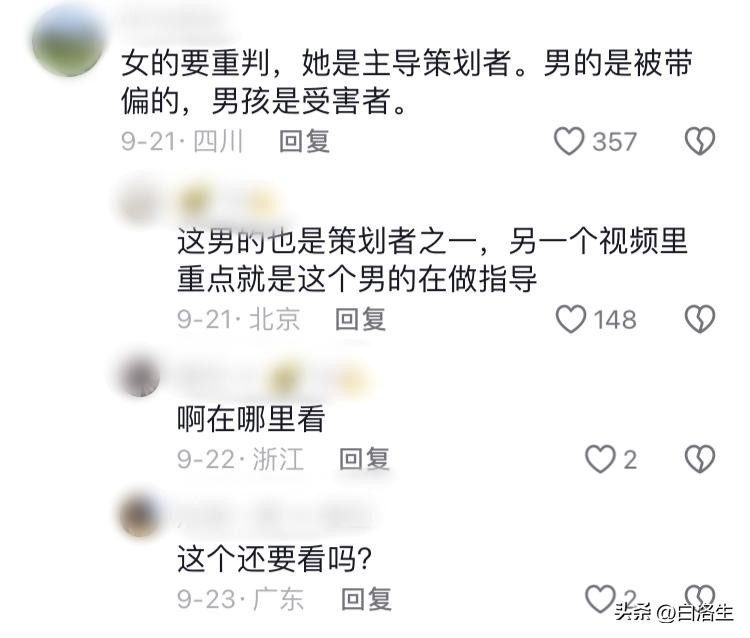Like the Beijing reply with 148 likes
750x638 pixels.
pos(570,319)
